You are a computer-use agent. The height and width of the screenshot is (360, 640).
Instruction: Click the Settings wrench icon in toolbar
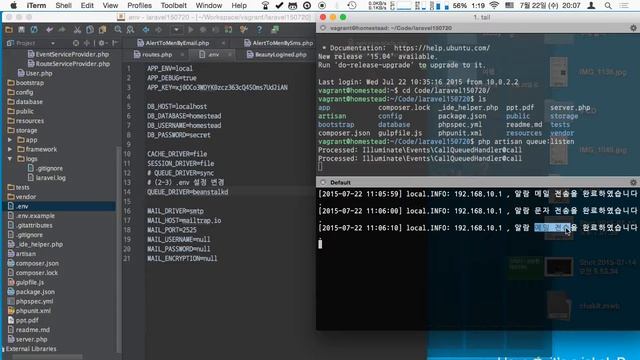point(244,29)
